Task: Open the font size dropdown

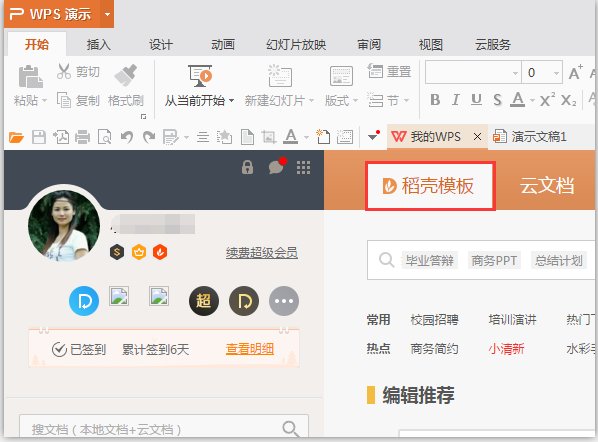Action: 556,73
